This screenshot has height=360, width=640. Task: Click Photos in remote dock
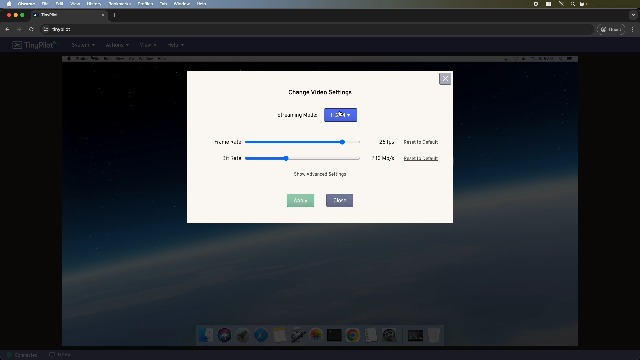click(x=316, y=336)
